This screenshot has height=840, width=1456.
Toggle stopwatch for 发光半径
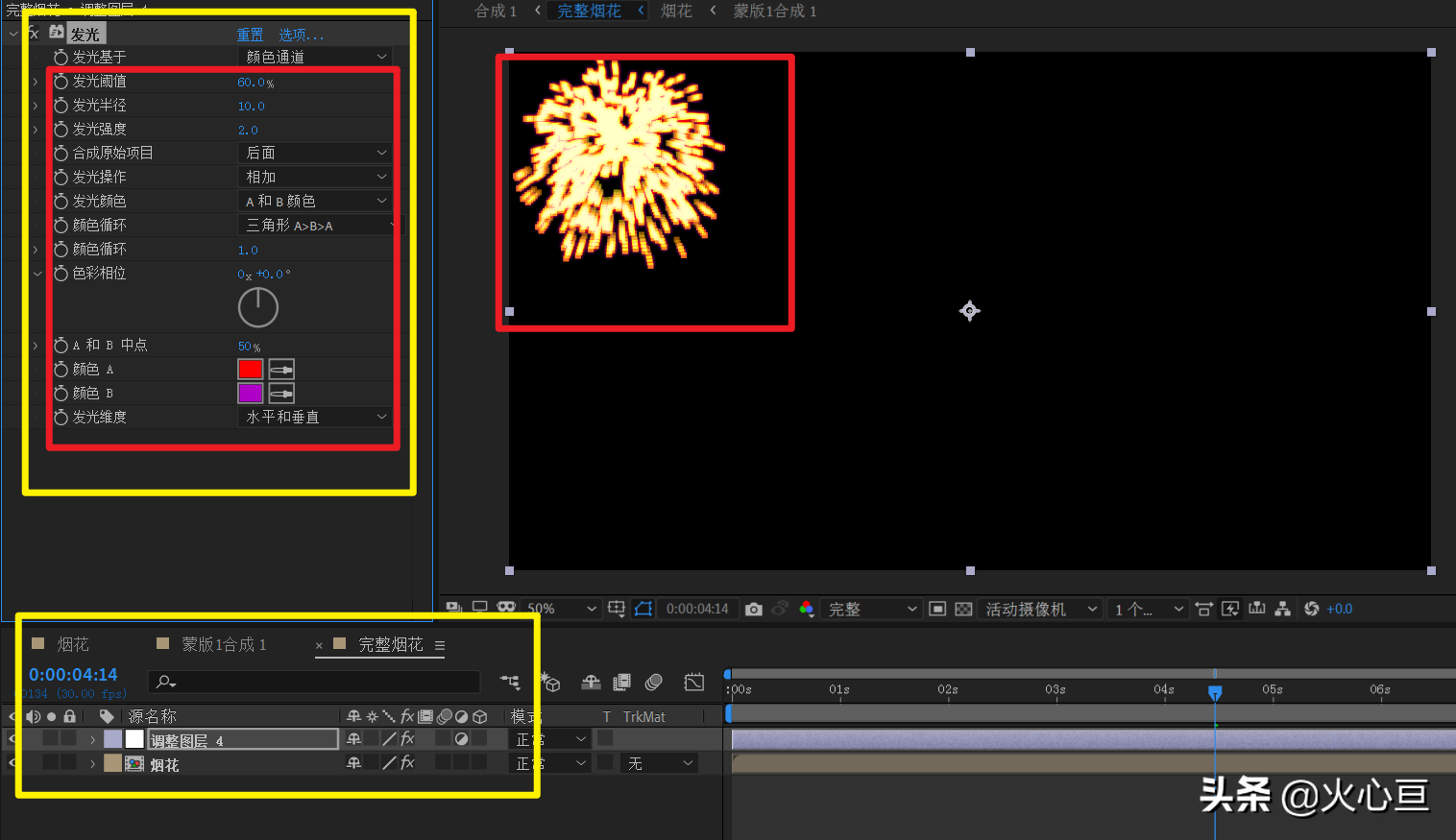pos(61,106)
